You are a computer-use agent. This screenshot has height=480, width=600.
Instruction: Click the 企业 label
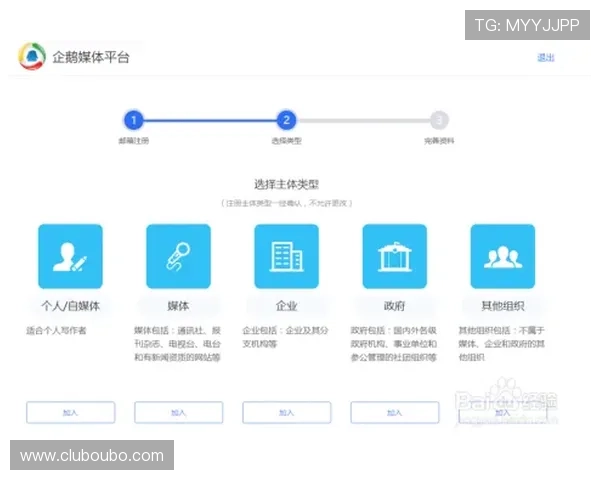pos(287,306)
